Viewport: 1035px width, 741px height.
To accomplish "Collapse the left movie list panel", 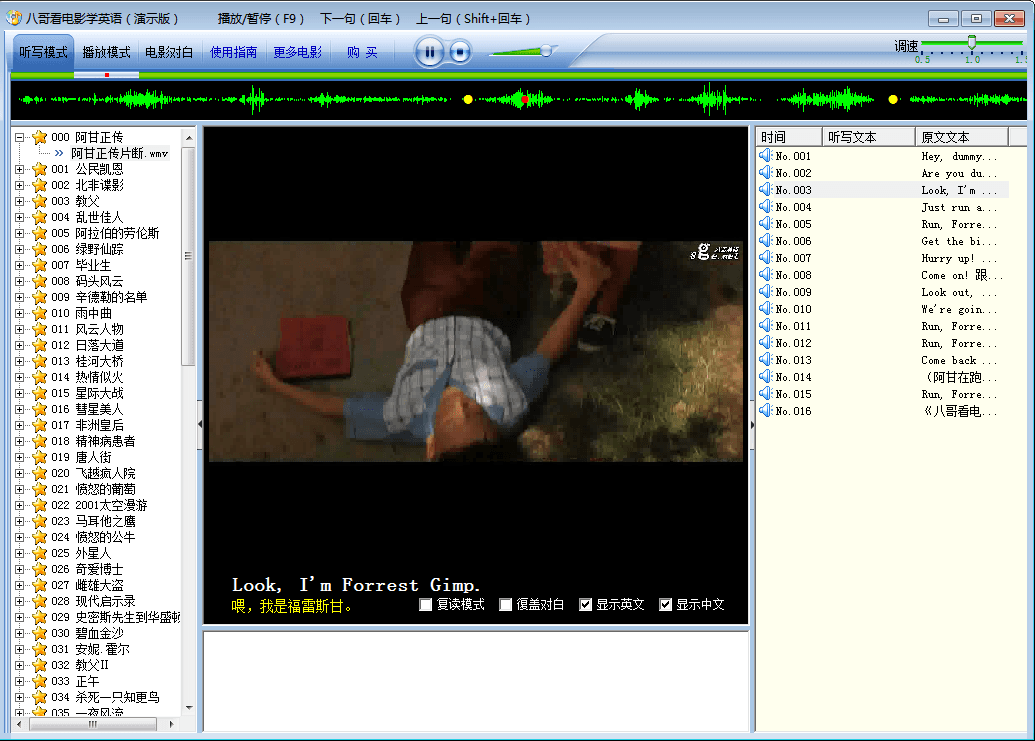I will pyautogui.click(x=199, y=424).
